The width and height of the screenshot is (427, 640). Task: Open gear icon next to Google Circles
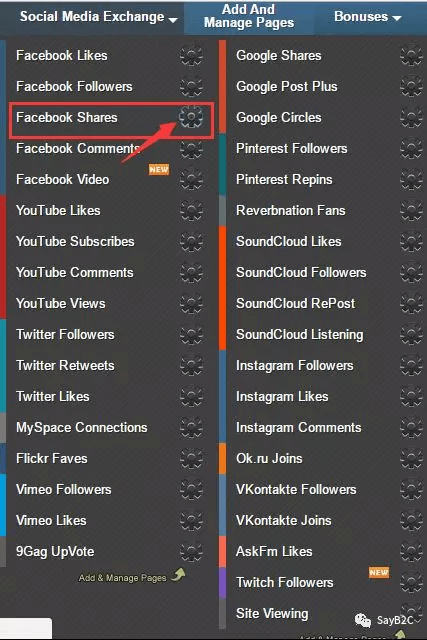411,117
